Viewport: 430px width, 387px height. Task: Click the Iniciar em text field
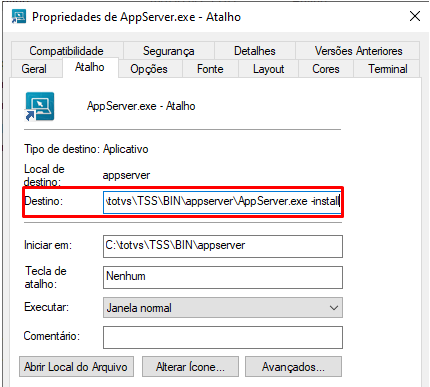tap(223, 246)
